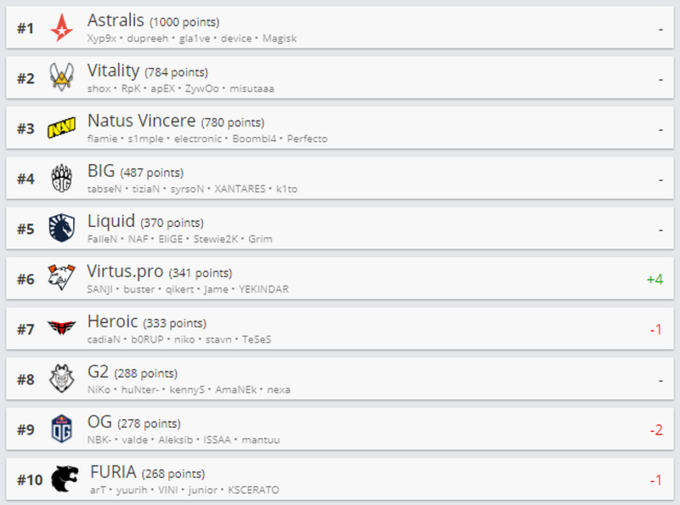
Task: Click the -2 rank change for OG
Action: (x=656, y=430)
